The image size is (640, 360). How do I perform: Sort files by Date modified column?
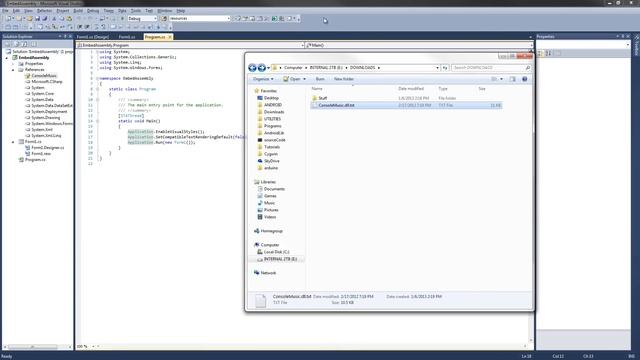click(x=411, y=89)
